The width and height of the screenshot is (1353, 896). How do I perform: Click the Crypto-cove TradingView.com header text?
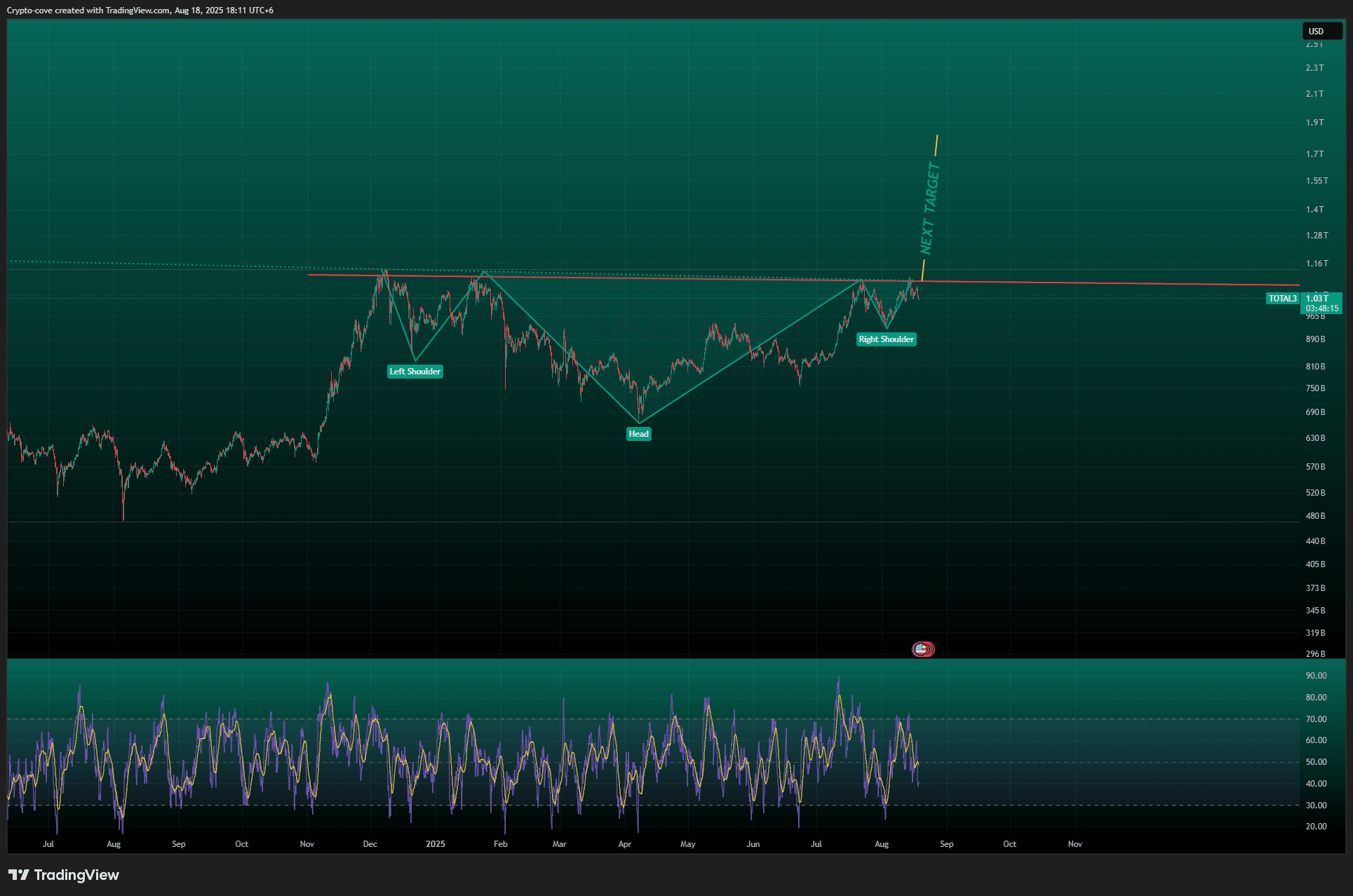(140, 11)
